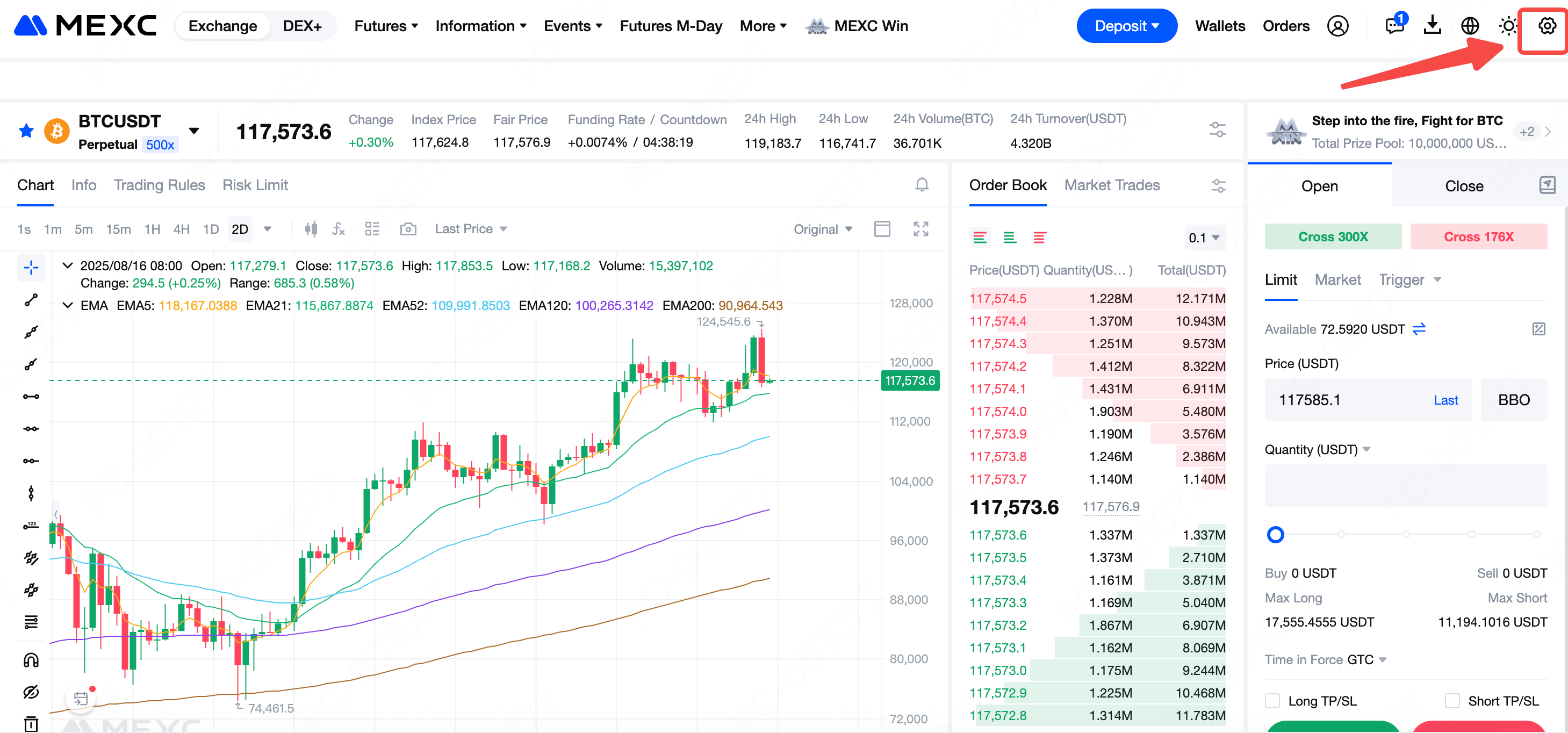Click the blue Deposit button
Screen dimensions: 1568x733
click(x=1126, y=26)
